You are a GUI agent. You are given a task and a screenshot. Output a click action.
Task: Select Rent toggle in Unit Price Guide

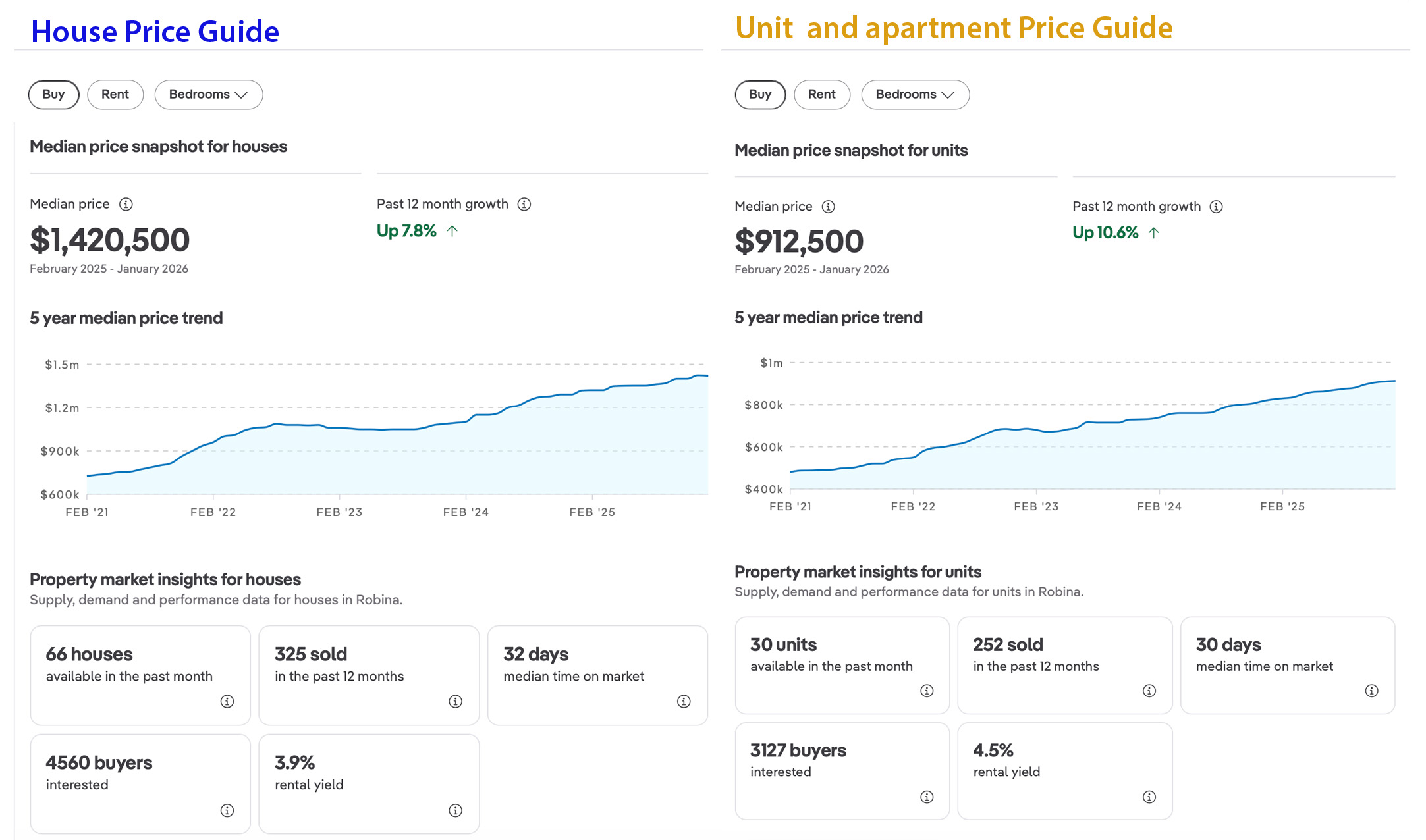point(821,94)
